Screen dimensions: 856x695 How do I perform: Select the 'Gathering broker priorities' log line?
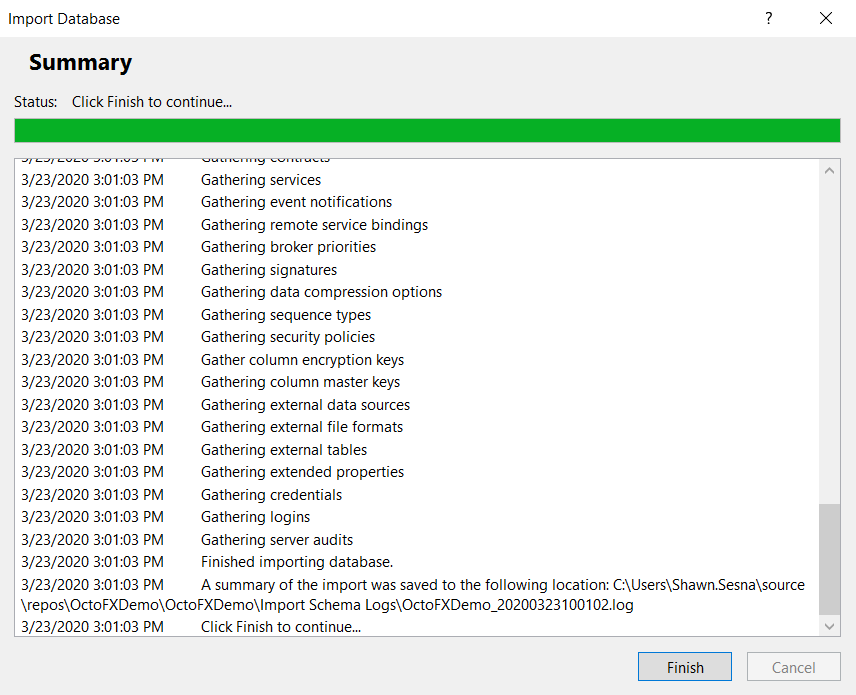point(288,247)
